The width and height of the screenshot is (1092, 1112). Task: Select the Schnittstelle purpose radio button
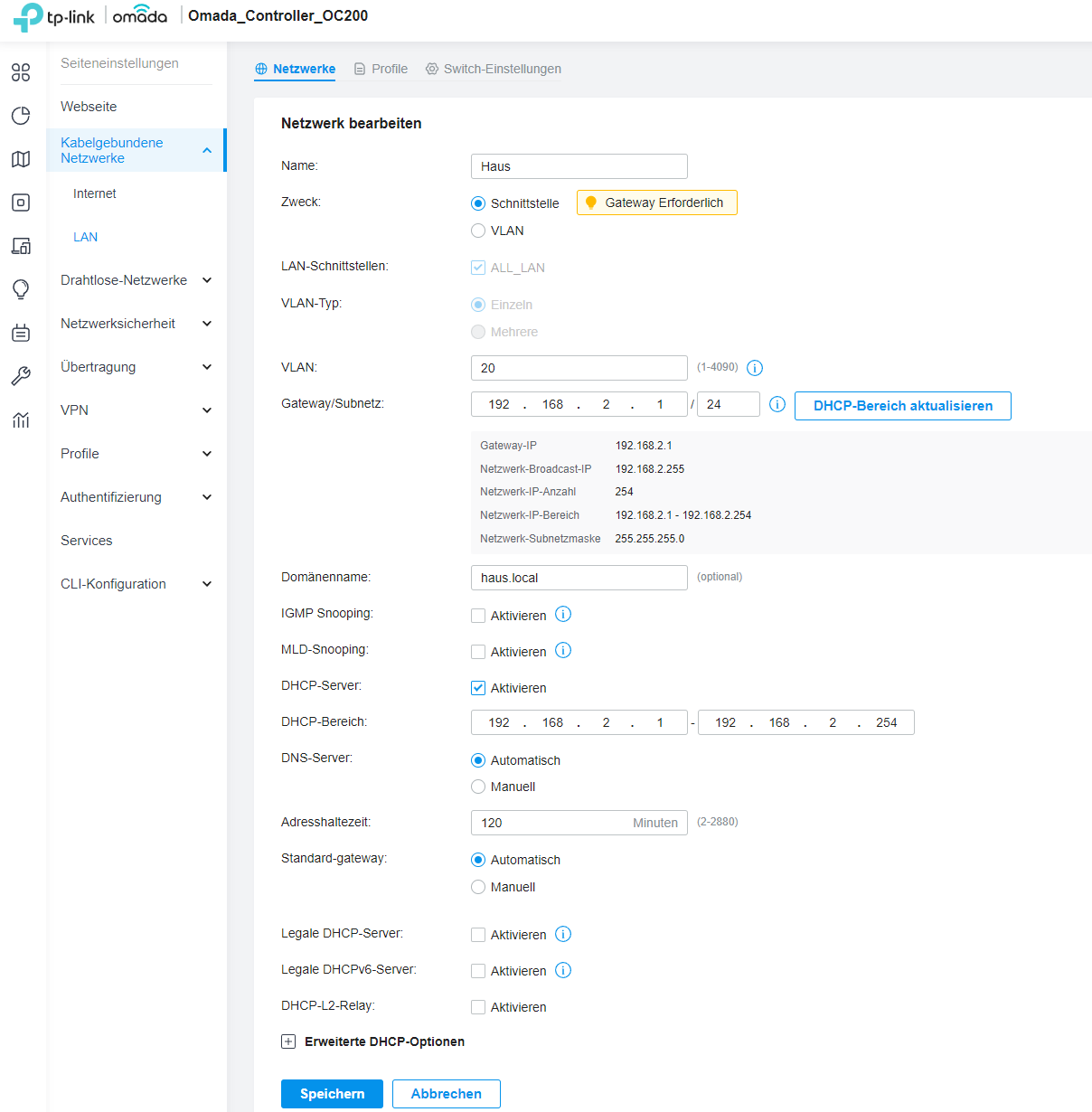(478, 203)
